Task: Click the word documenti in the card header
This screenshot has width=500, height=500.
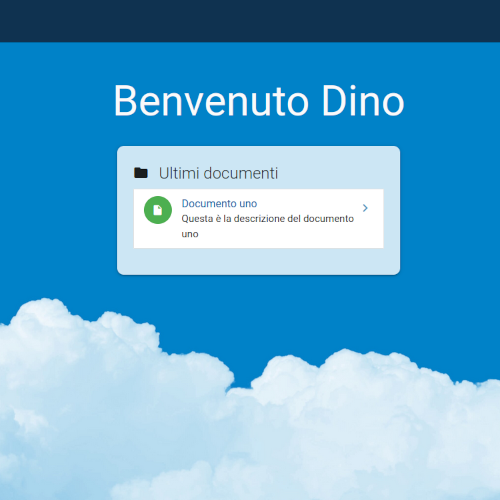Action: point(241,173)
